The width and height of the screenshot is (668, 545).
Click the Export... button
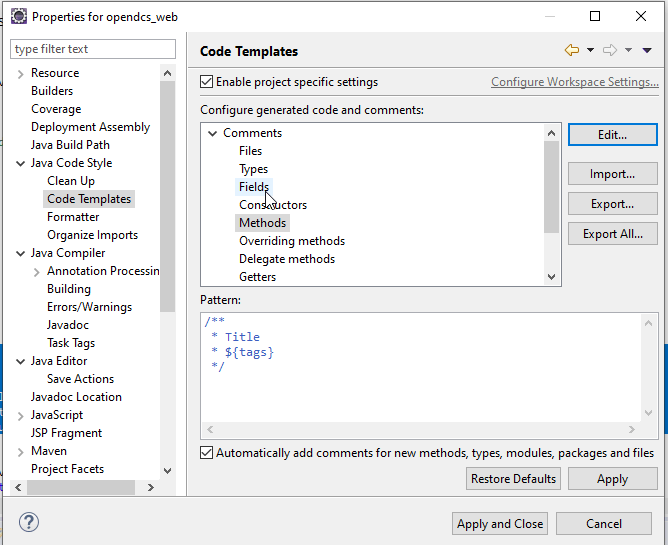tap(613, 204)
